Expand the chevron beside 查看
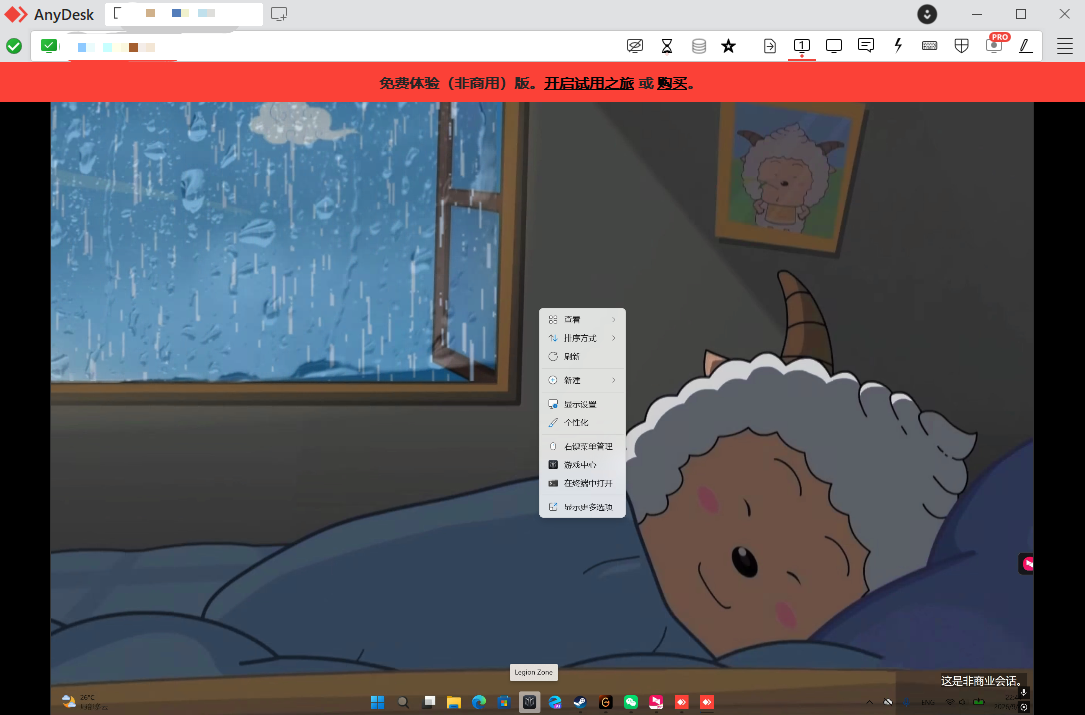The image size is (1085, 715). click(x=614, y=319)
